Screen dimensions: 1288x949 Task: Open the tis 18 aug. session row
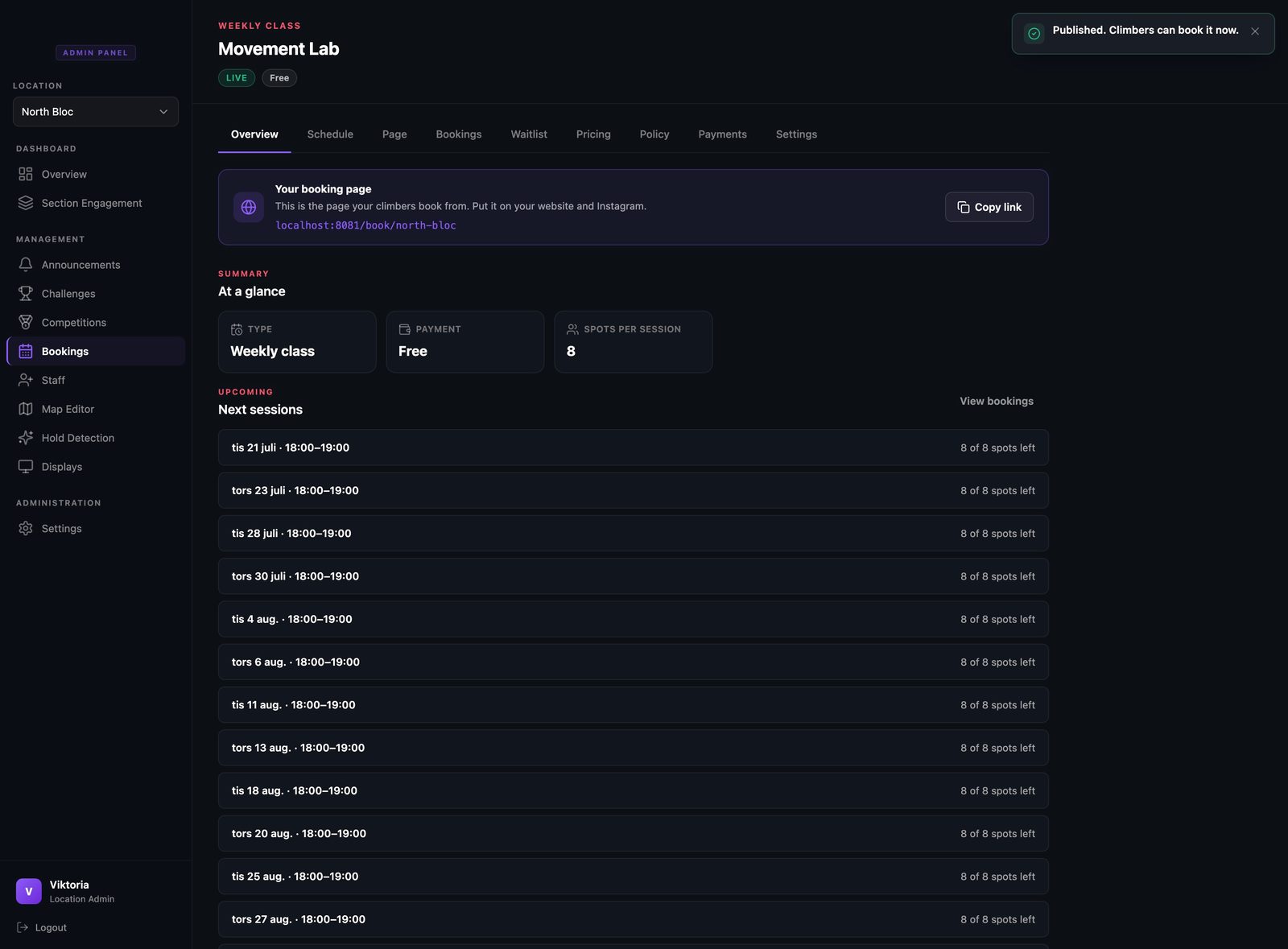coord(634,790)
